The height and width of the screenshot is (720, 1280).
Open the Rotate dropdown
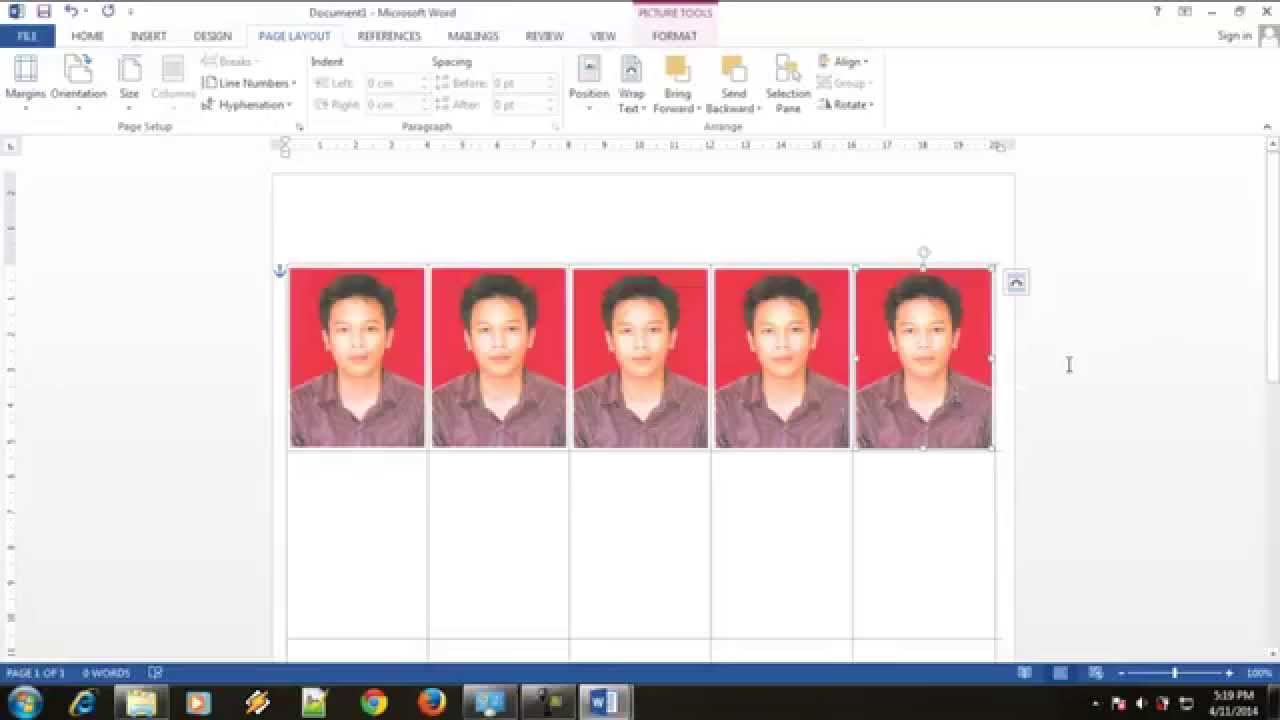tap(846, 104)
